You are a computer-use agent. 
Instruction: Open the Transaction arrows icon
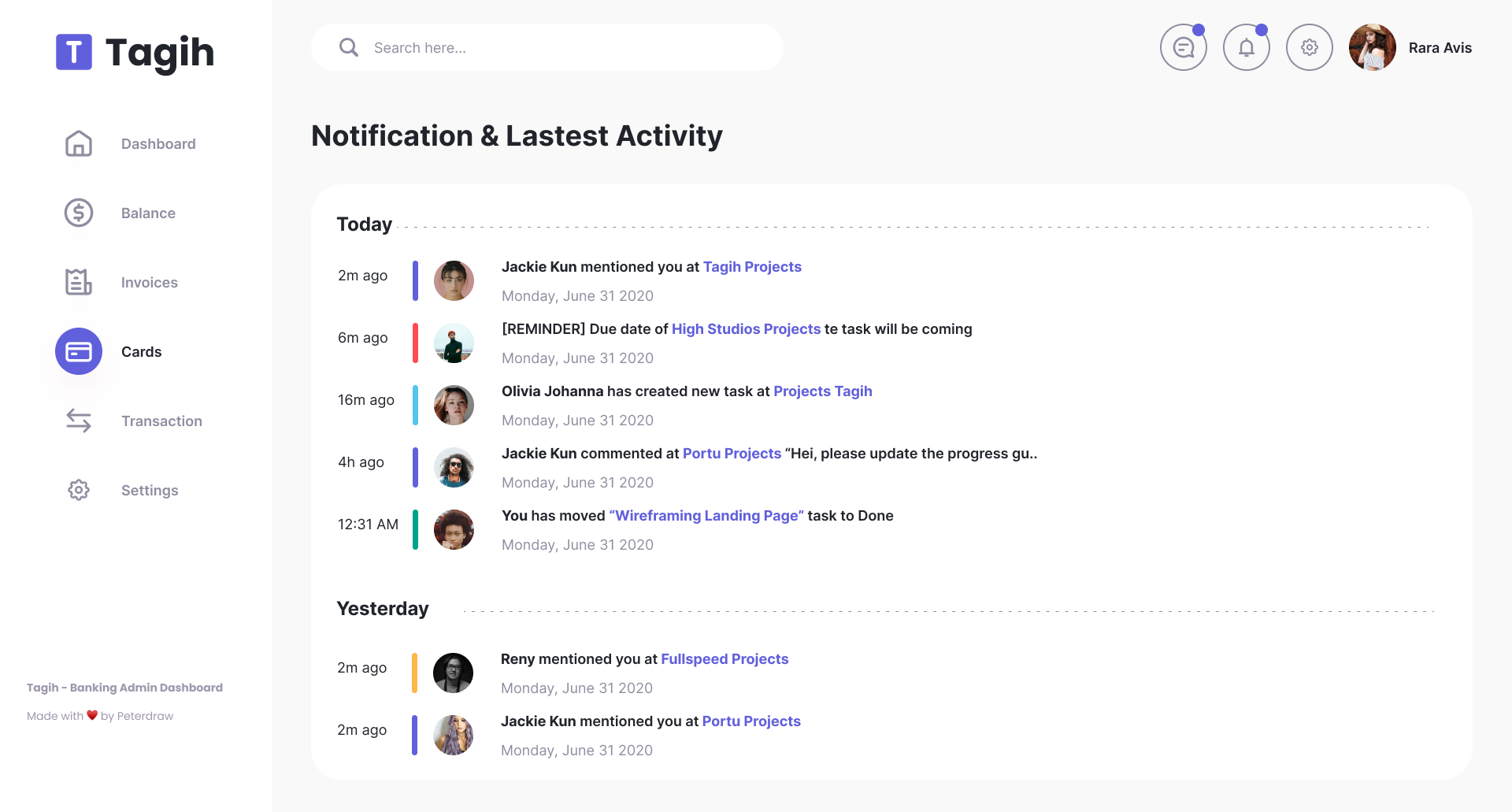click(79, 421)
